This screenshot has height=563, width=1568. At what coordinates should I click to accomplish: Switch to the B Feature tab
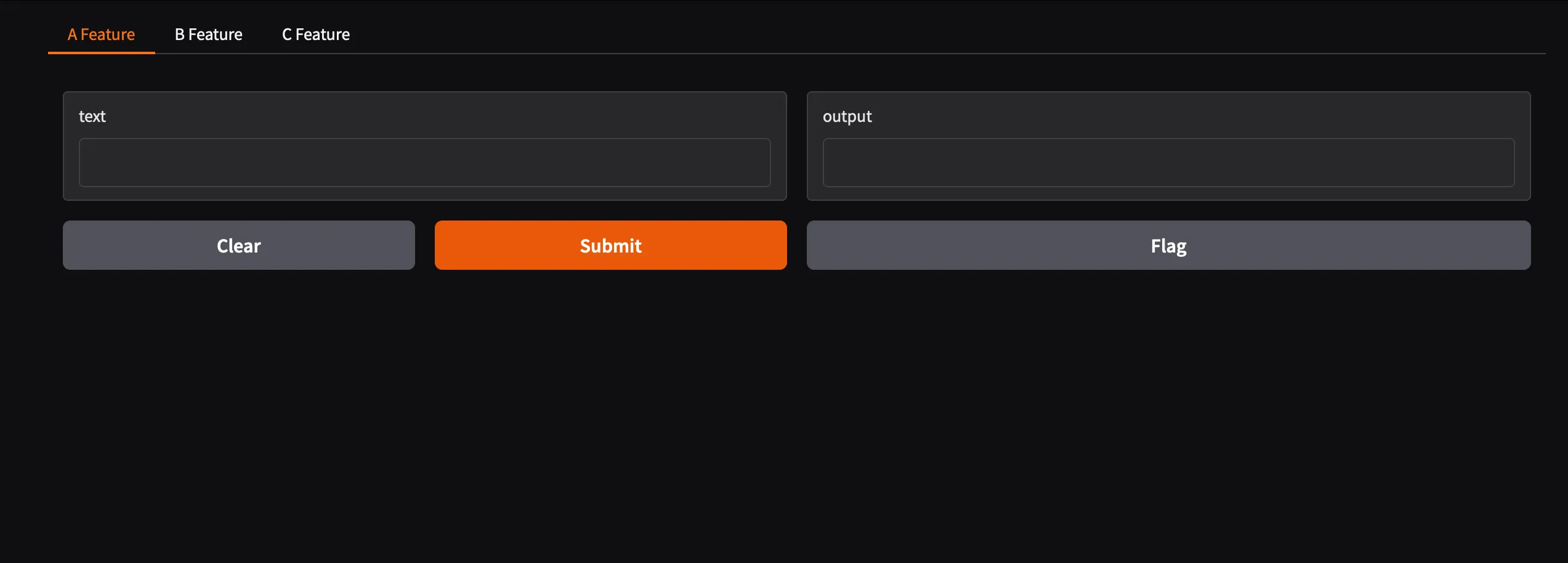[208, 34]
